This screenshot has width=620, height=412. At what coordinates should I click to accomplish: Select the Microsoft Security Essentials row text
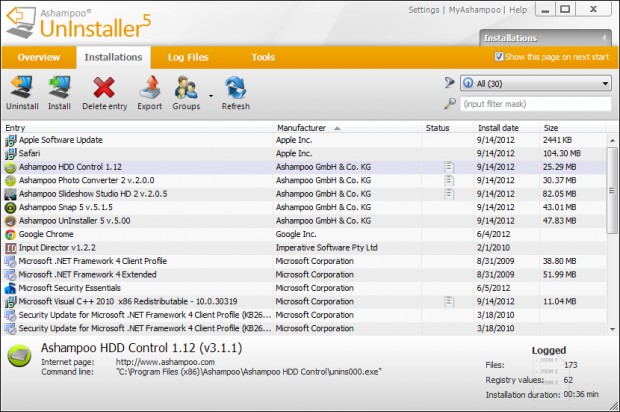click(70, 288)
